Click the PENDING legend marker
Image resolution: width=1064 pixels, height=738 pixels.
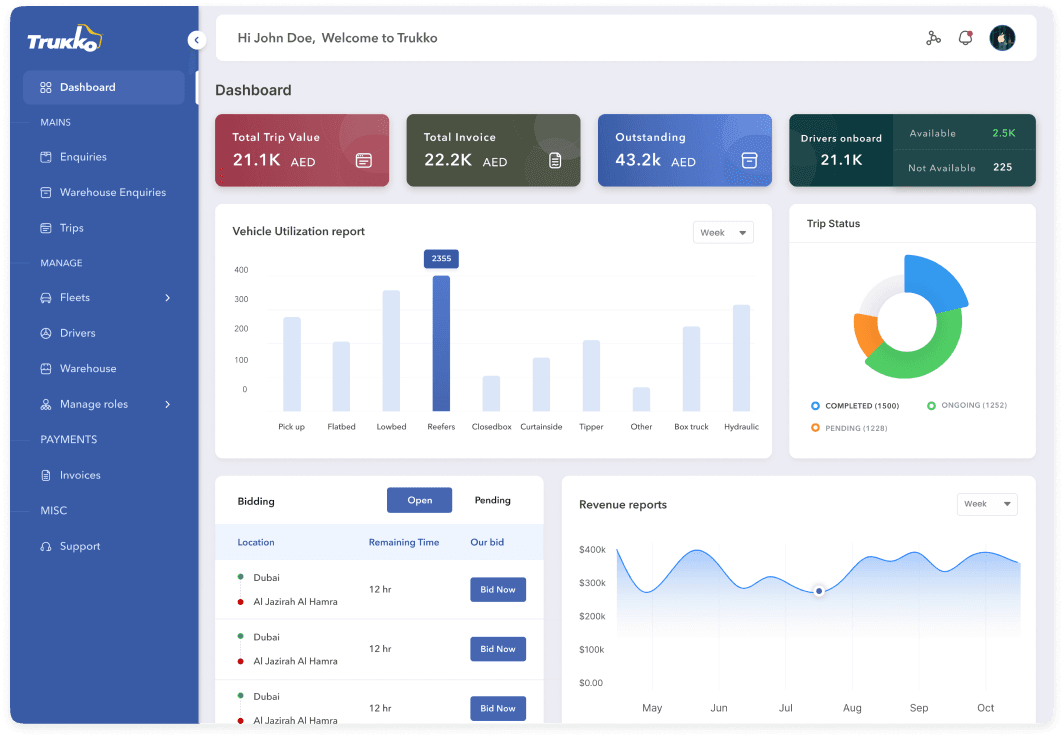click(815, 428)
